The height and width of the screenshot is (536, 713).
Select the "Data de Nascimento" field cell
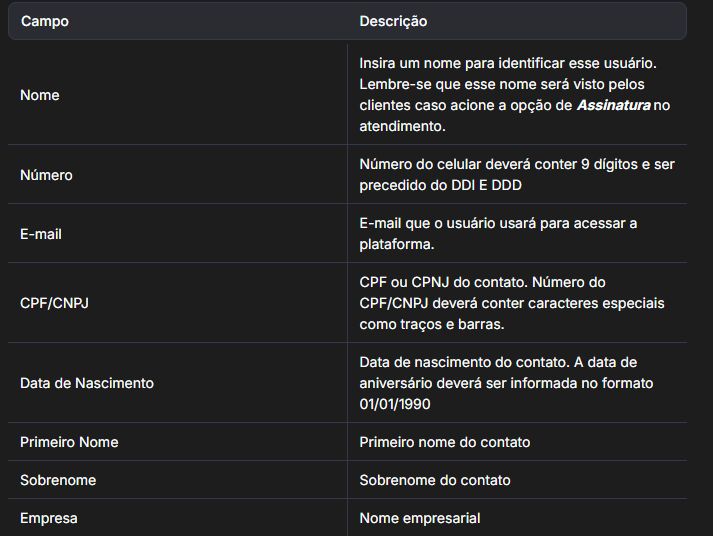click(87, 383)
